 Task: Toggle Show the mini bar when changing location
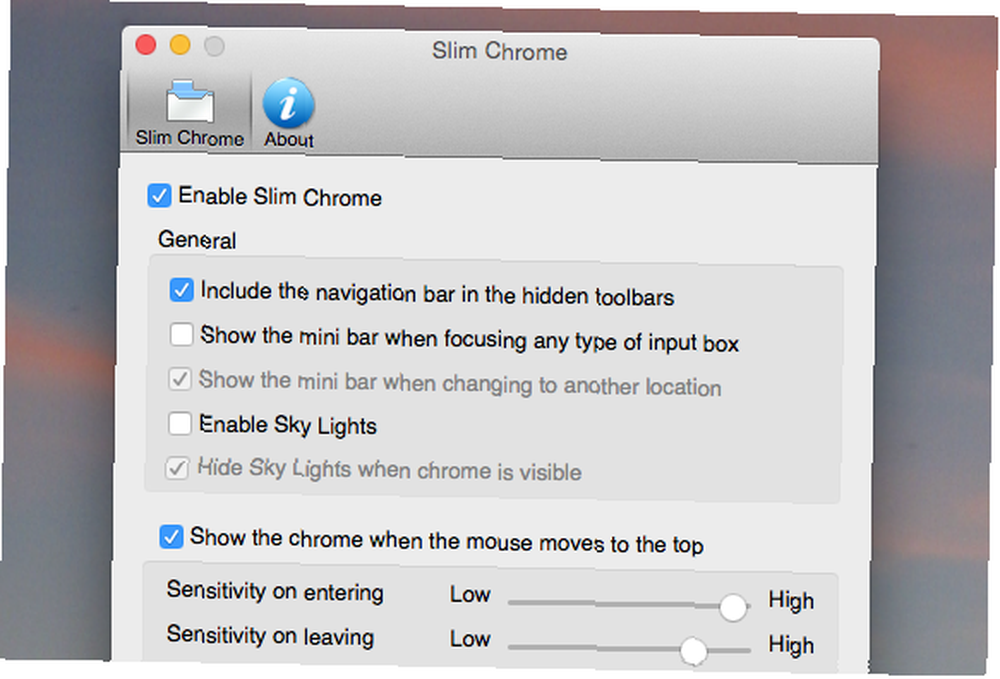click(x=179, y=379)
